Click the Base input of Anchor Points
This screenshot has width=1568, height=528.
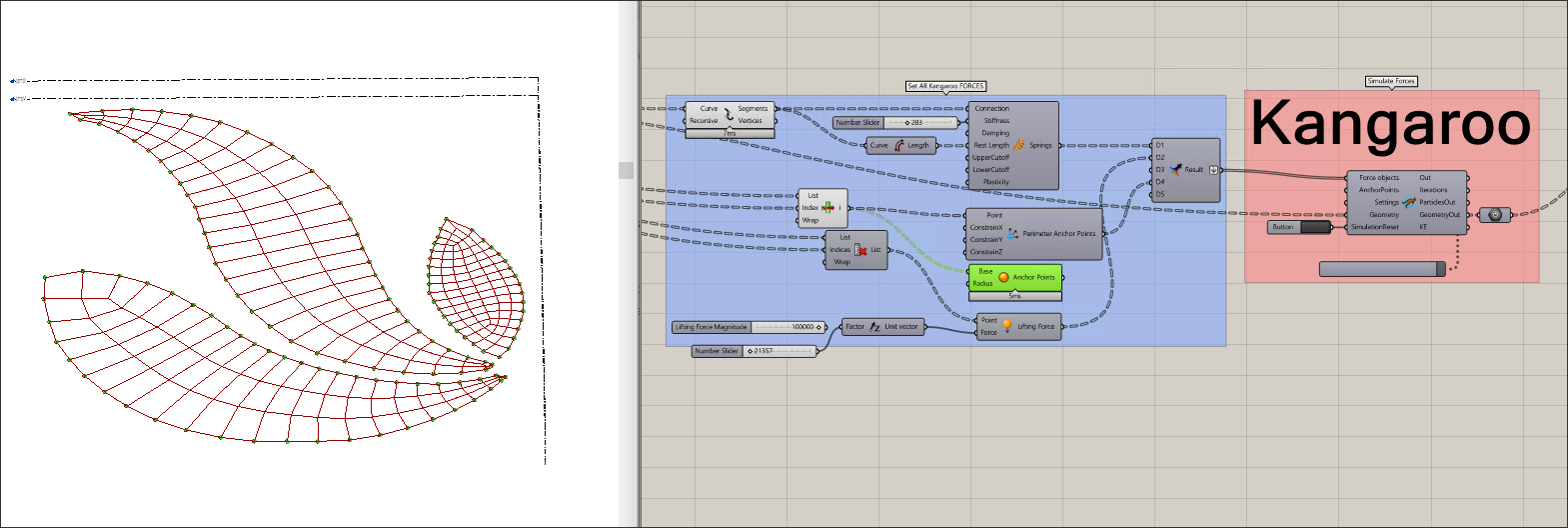pos(985,271)
